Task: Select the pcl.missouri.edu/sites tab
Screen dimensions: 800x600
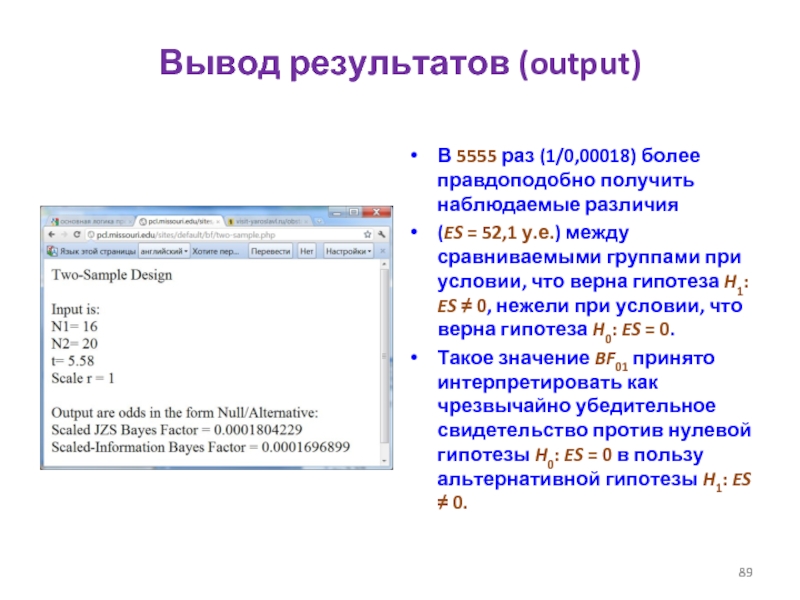Action: [180, 221]
